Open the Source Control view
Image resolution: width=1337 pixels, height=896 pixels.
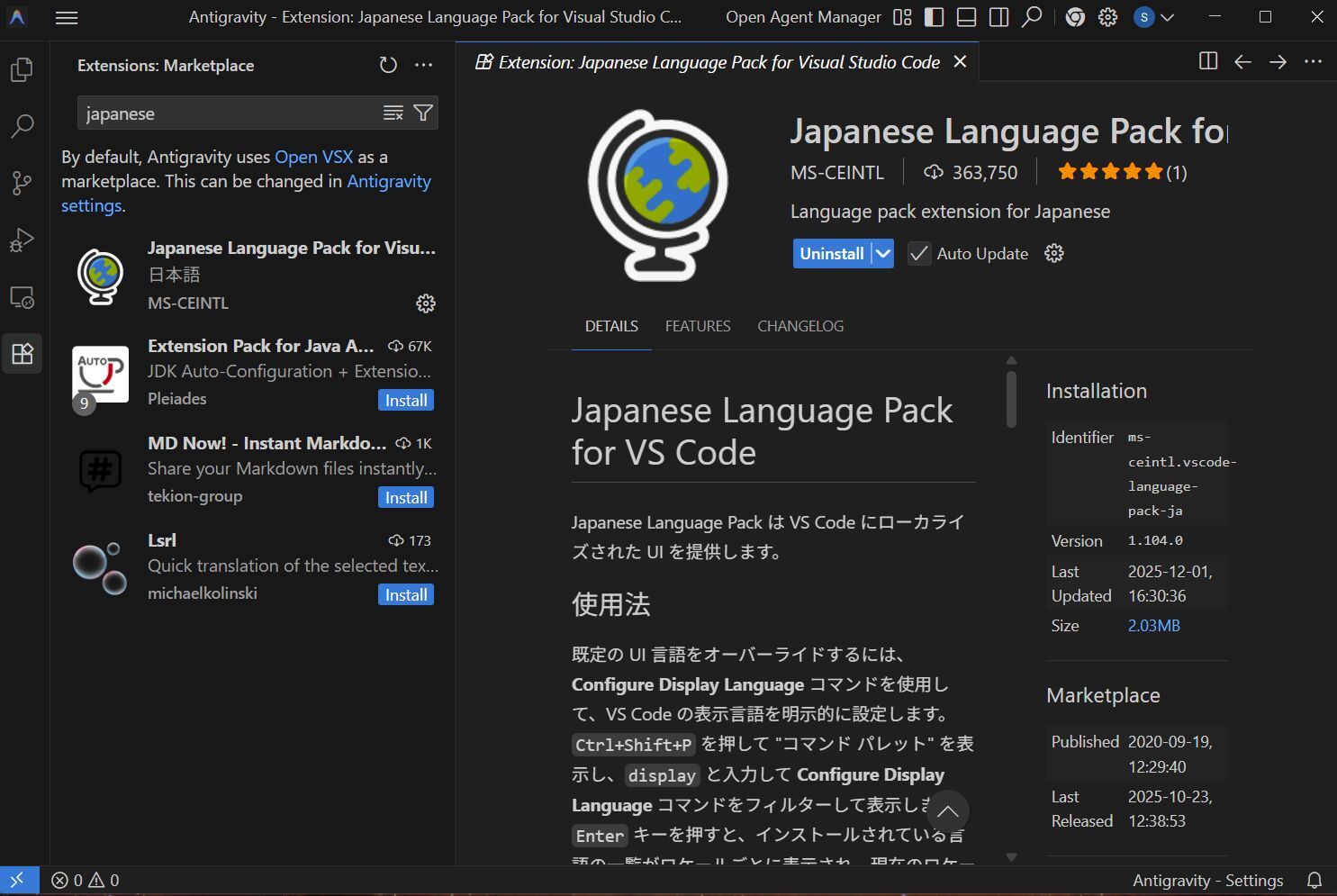click(x=22, y=183)
